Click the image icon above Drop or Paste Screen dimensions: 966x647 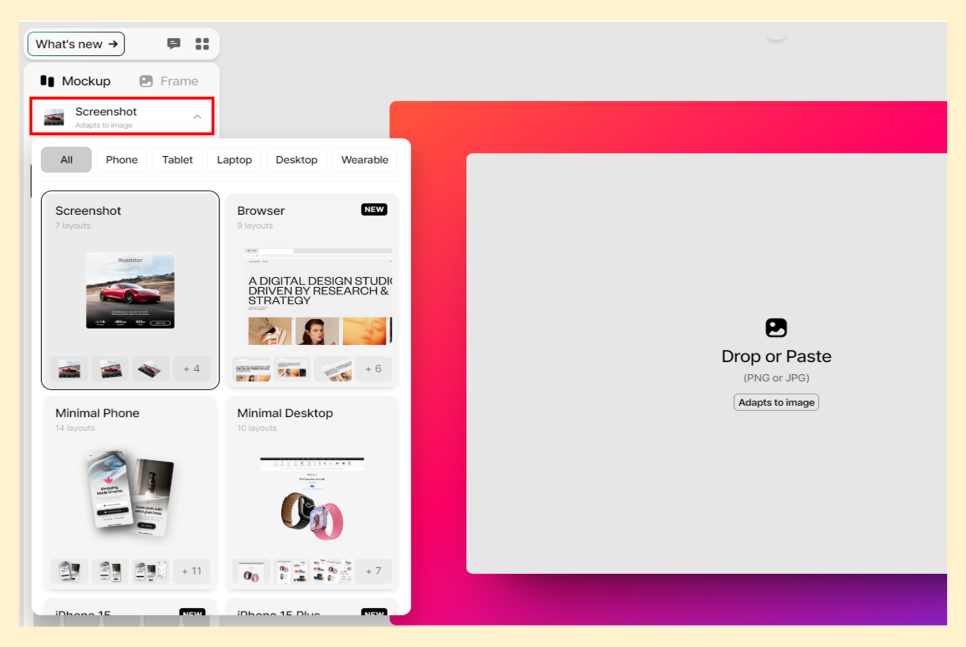[776, 328]
